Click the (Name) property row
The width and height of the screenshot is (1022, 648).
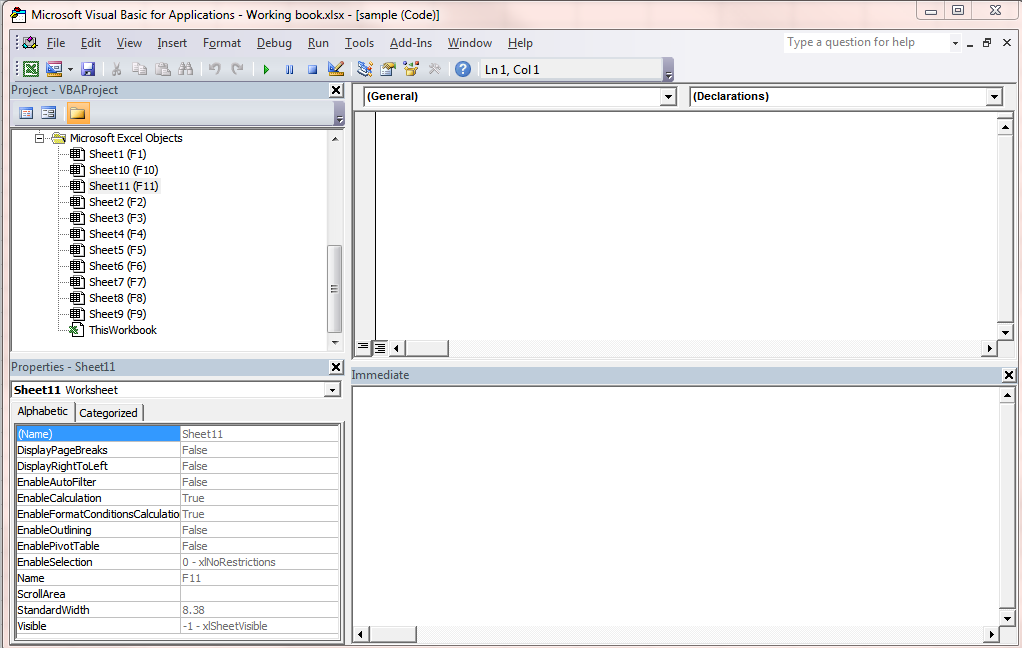click(x=177, y=434)
